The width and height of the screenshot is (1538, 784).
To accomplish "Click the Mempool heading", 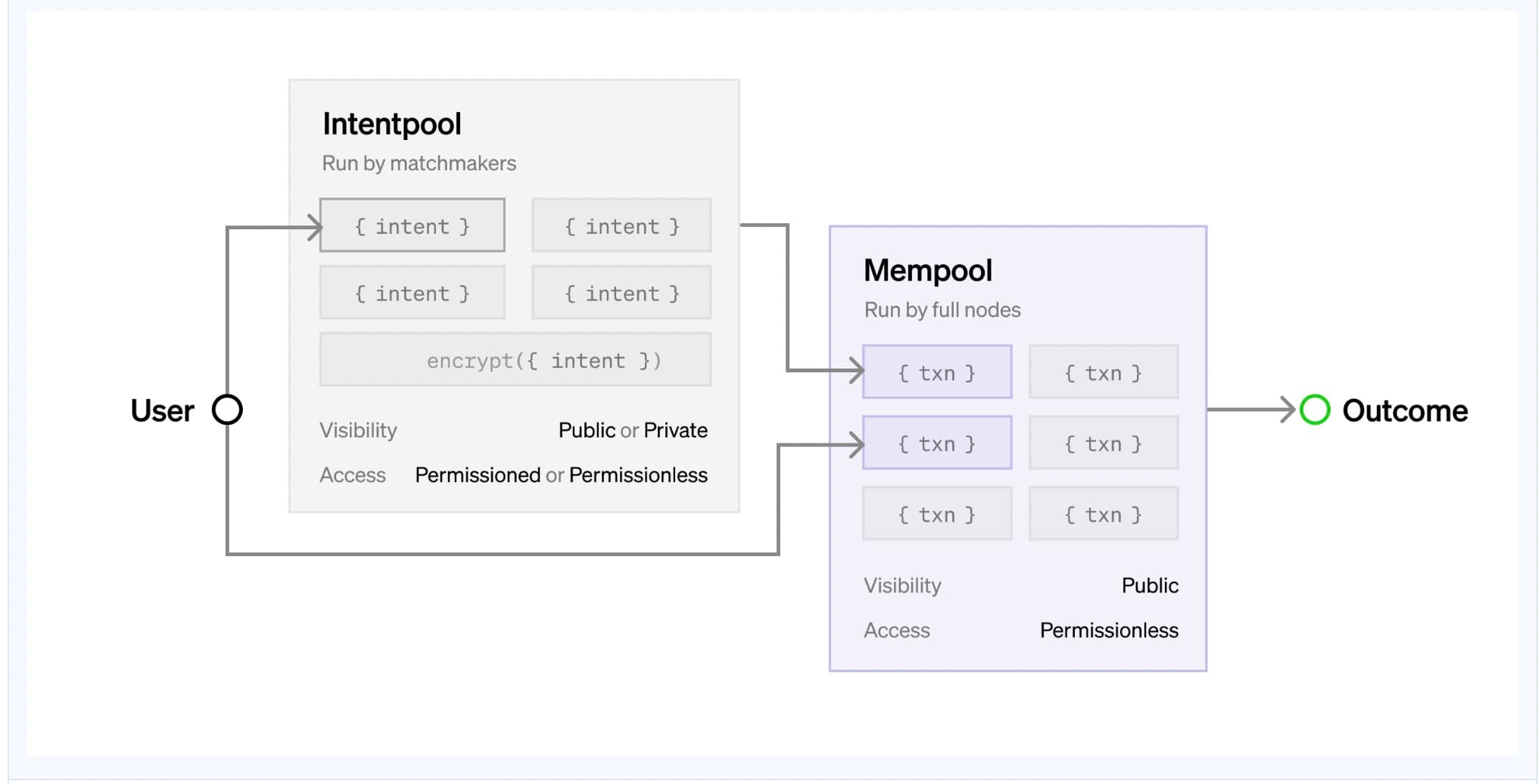I will [x=928, y=271].
